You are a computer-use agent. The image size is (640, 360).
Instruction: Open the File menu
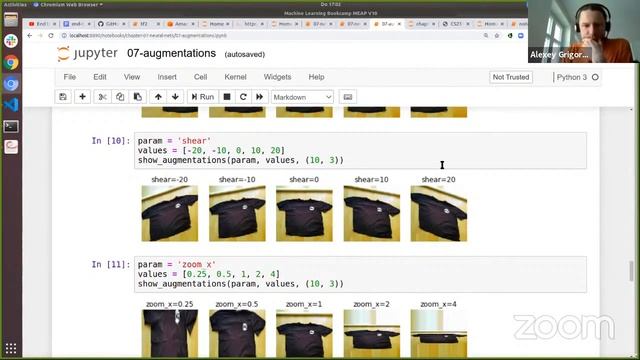coord(70,77)
